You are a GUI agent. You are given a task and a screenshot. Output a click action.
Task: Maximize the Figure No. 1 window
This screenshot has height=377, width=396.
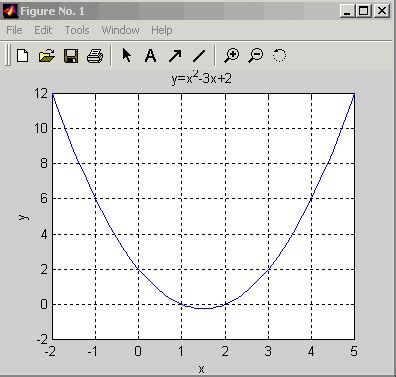364,11
